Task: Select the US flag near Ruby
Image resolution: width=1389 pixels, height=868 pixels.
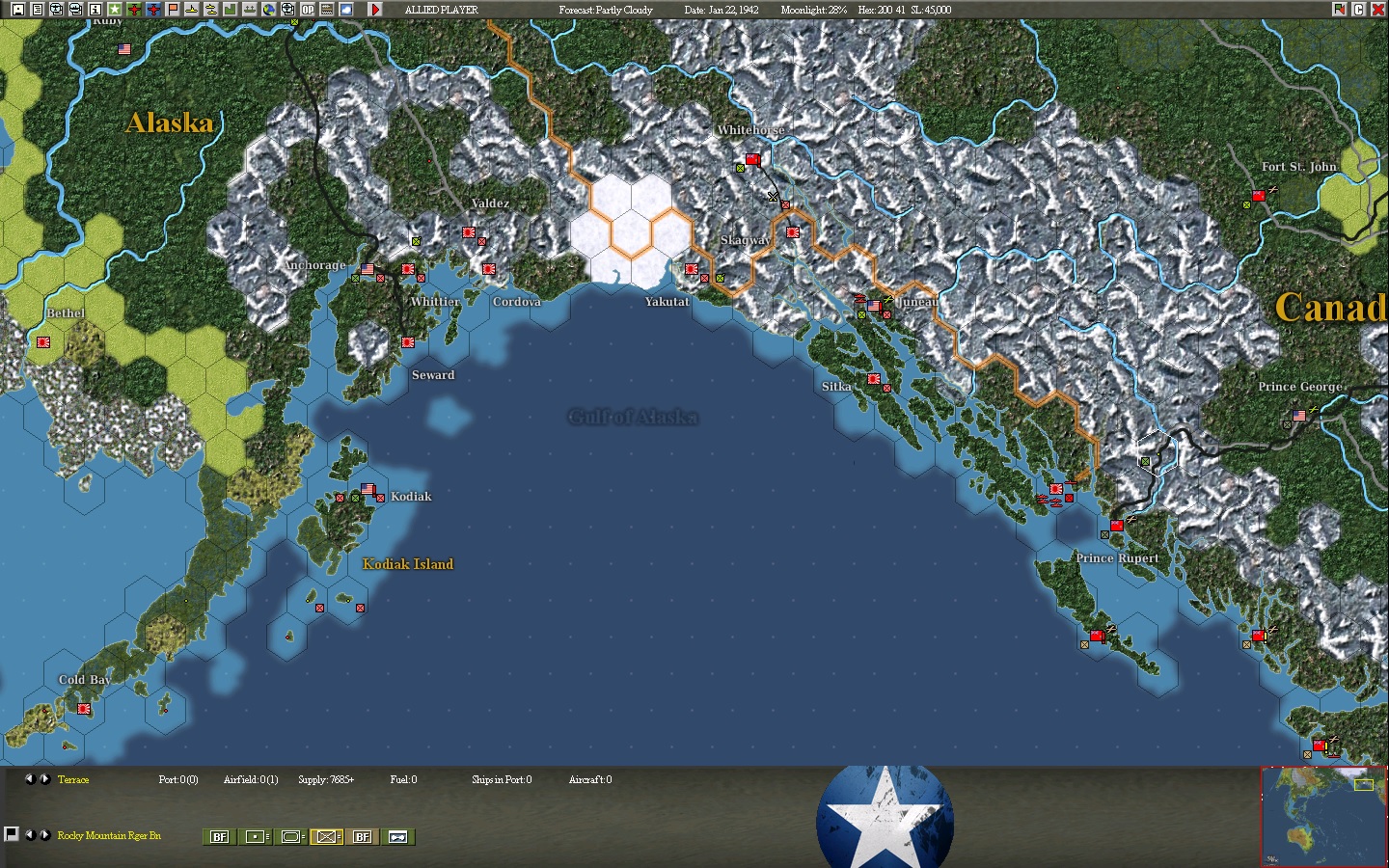Action: 124,49
